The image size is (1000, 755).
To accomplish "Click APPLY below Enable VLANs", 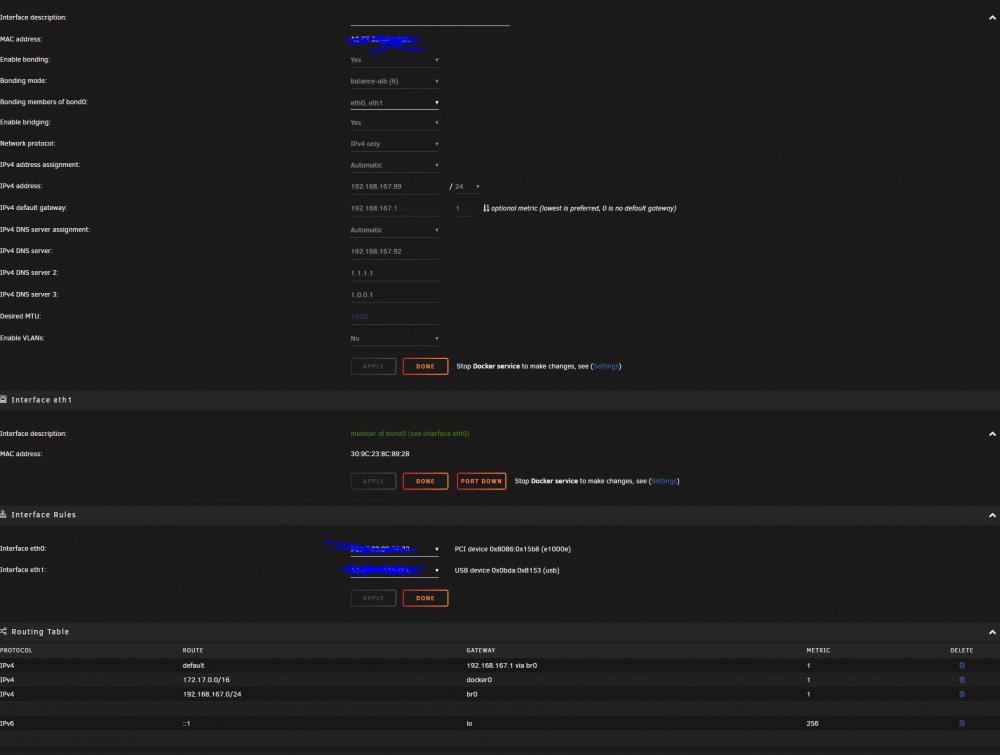I will [x=373, y=366].
